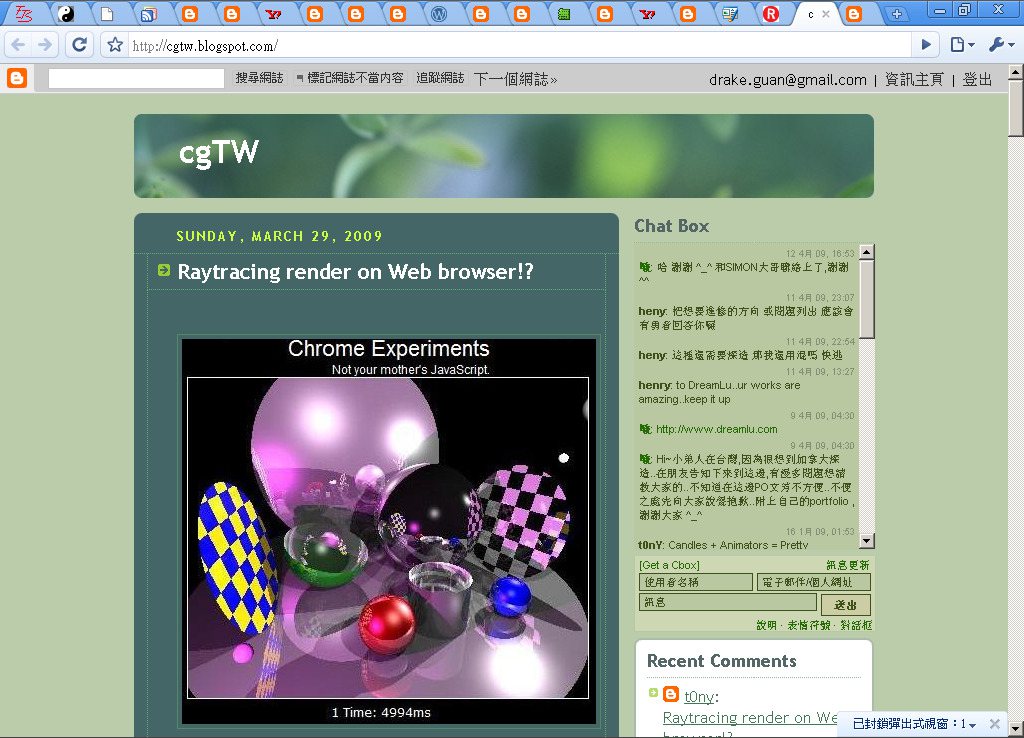
Task: Switch to the WordPress icon tab
Action: 439,14
